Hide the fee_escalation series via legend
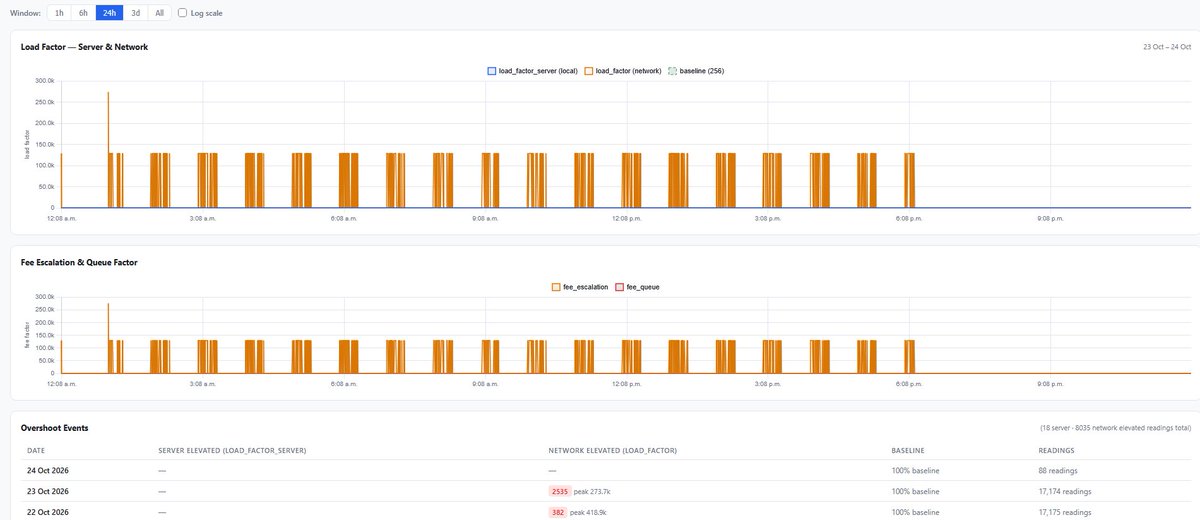Viewport: 1200px width, 520px height. click(x=580, y=287)
